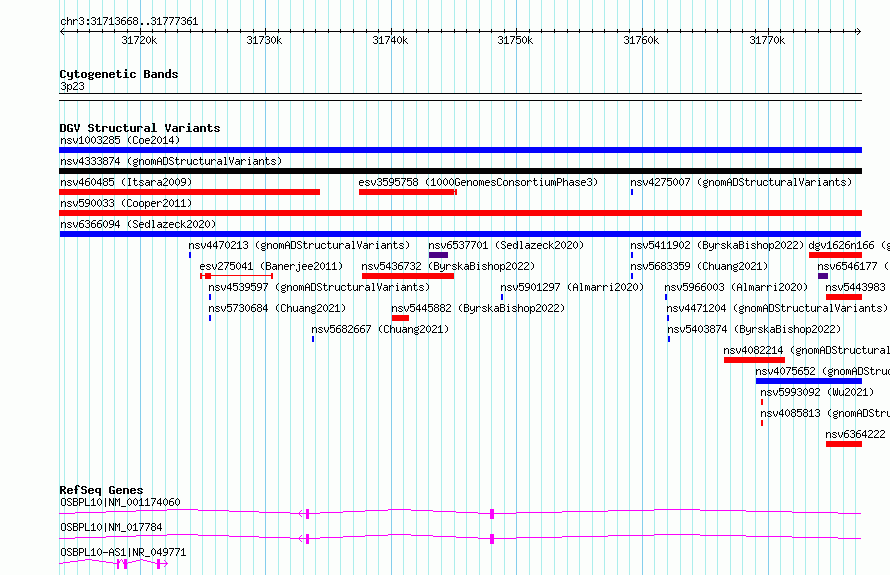Select nsv5403874 (ByrskaBishop2022) label

tap(754, 329)
